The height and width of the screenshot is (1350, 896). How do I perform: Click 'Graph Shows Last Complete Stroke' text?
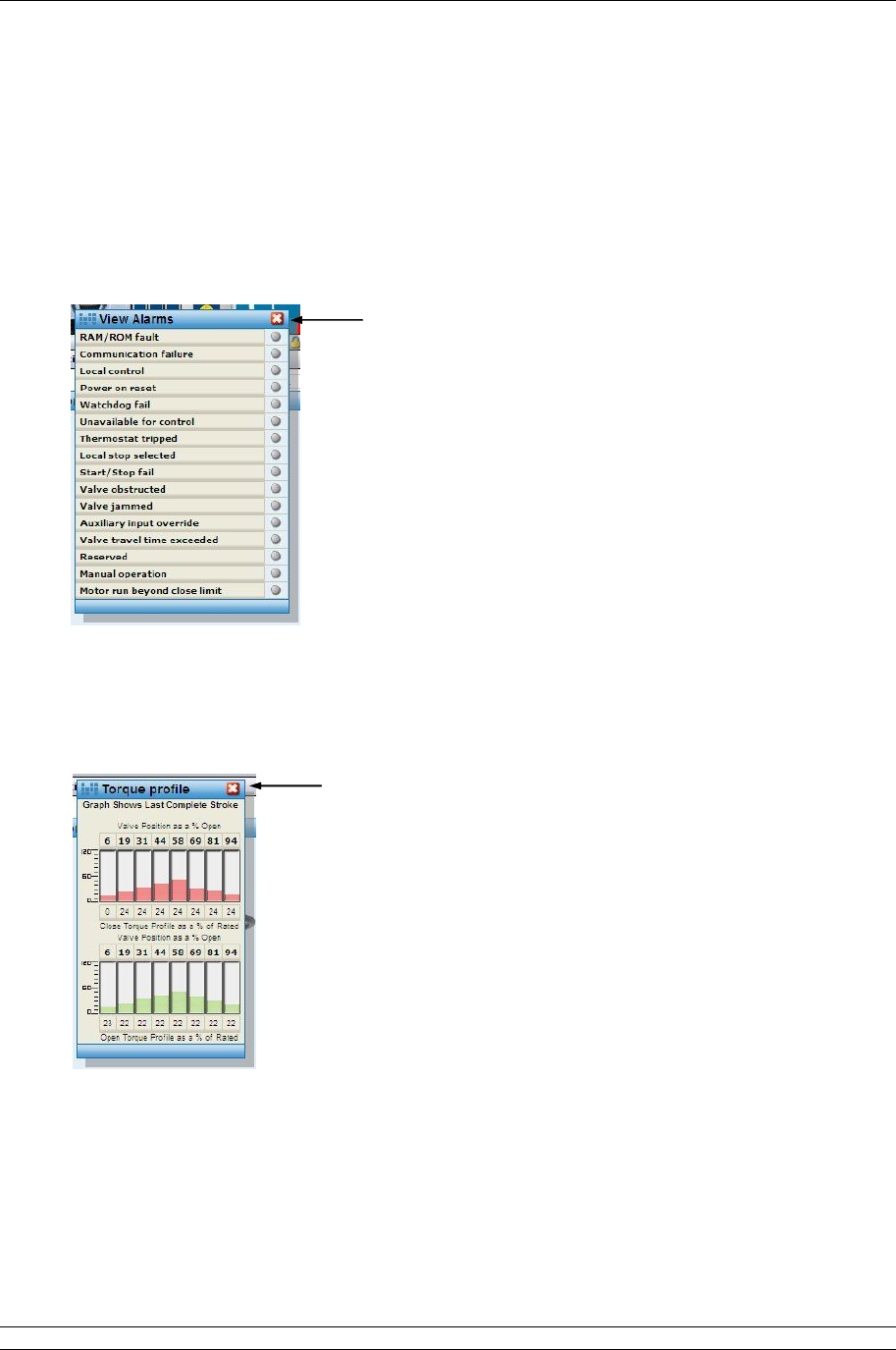coord(160,805)
